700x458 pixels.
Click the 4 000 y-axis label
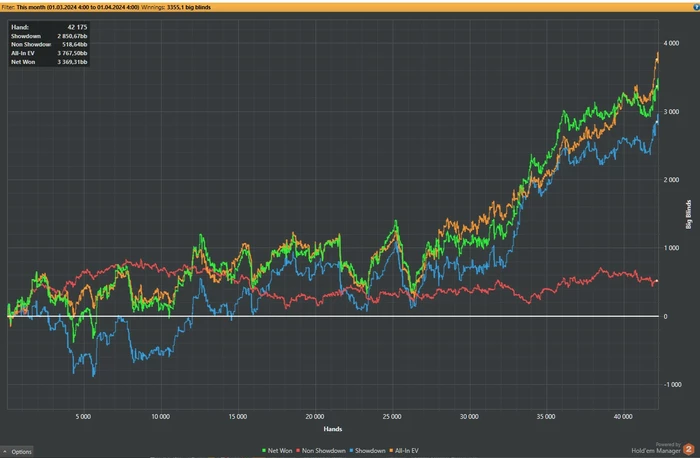click(x=671, y=43)
